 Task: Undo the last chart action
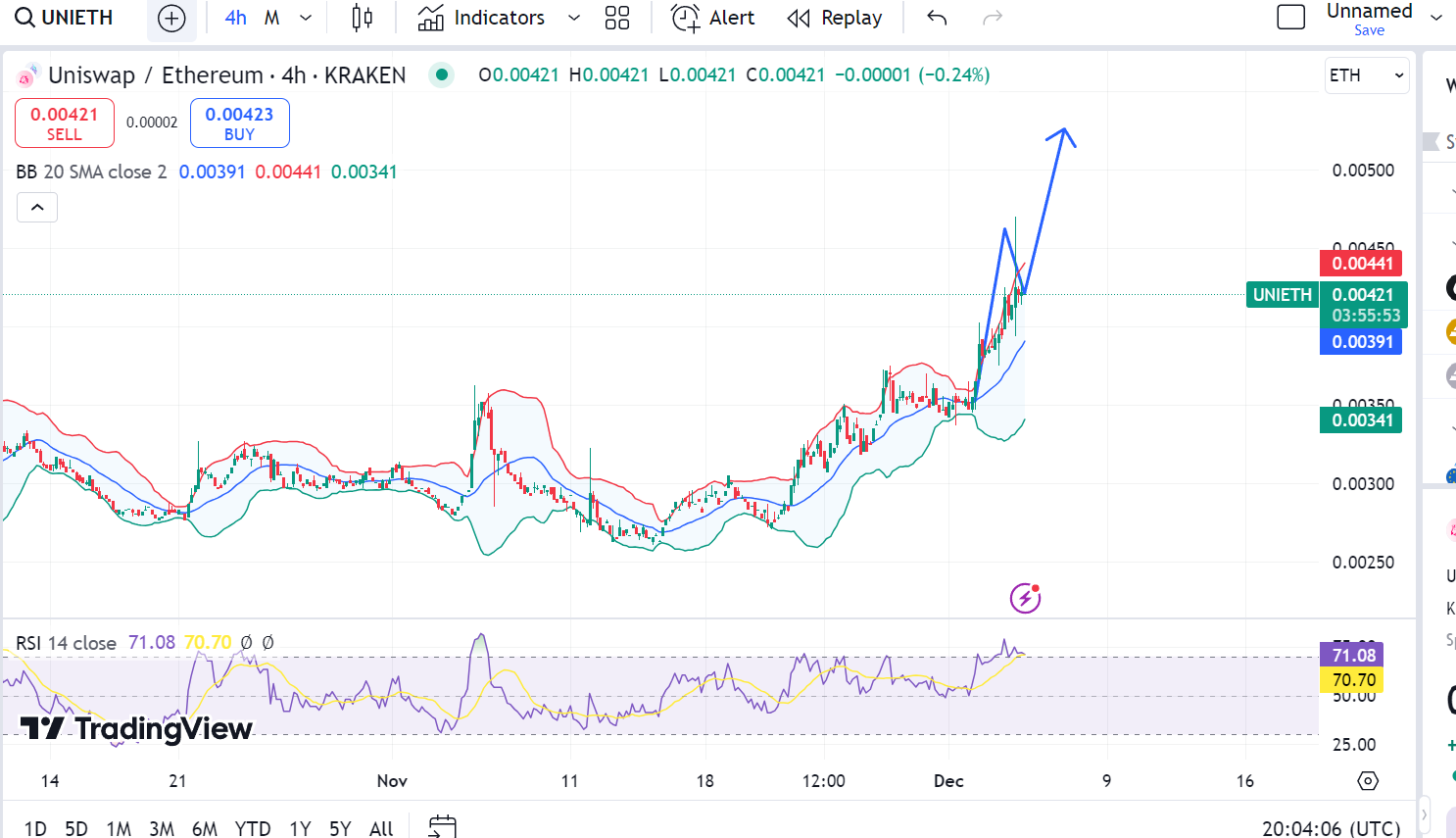point(937,18)
